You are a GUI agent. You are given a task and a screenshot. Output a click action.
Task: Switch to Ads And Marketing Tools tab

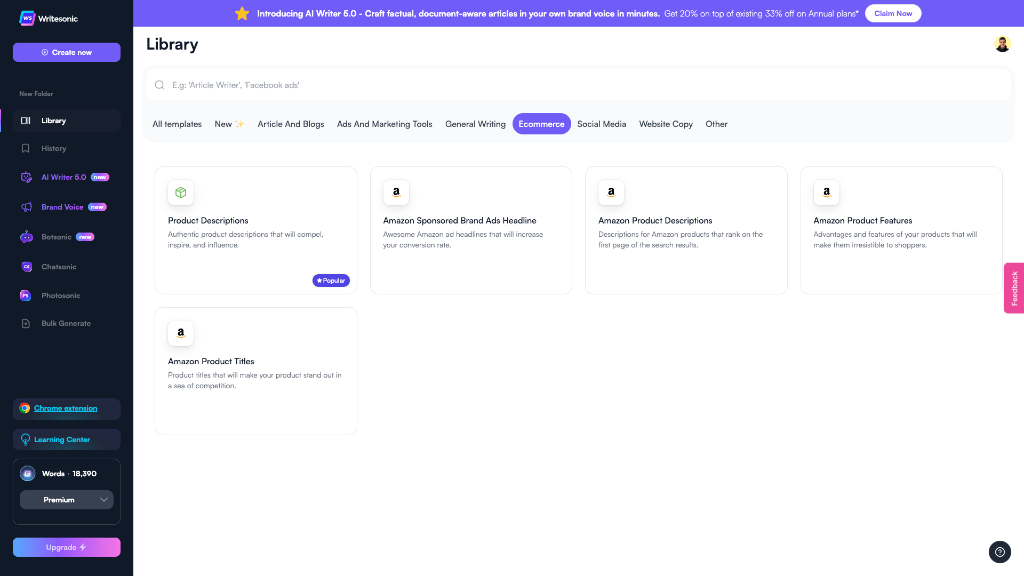pos(385,124)
